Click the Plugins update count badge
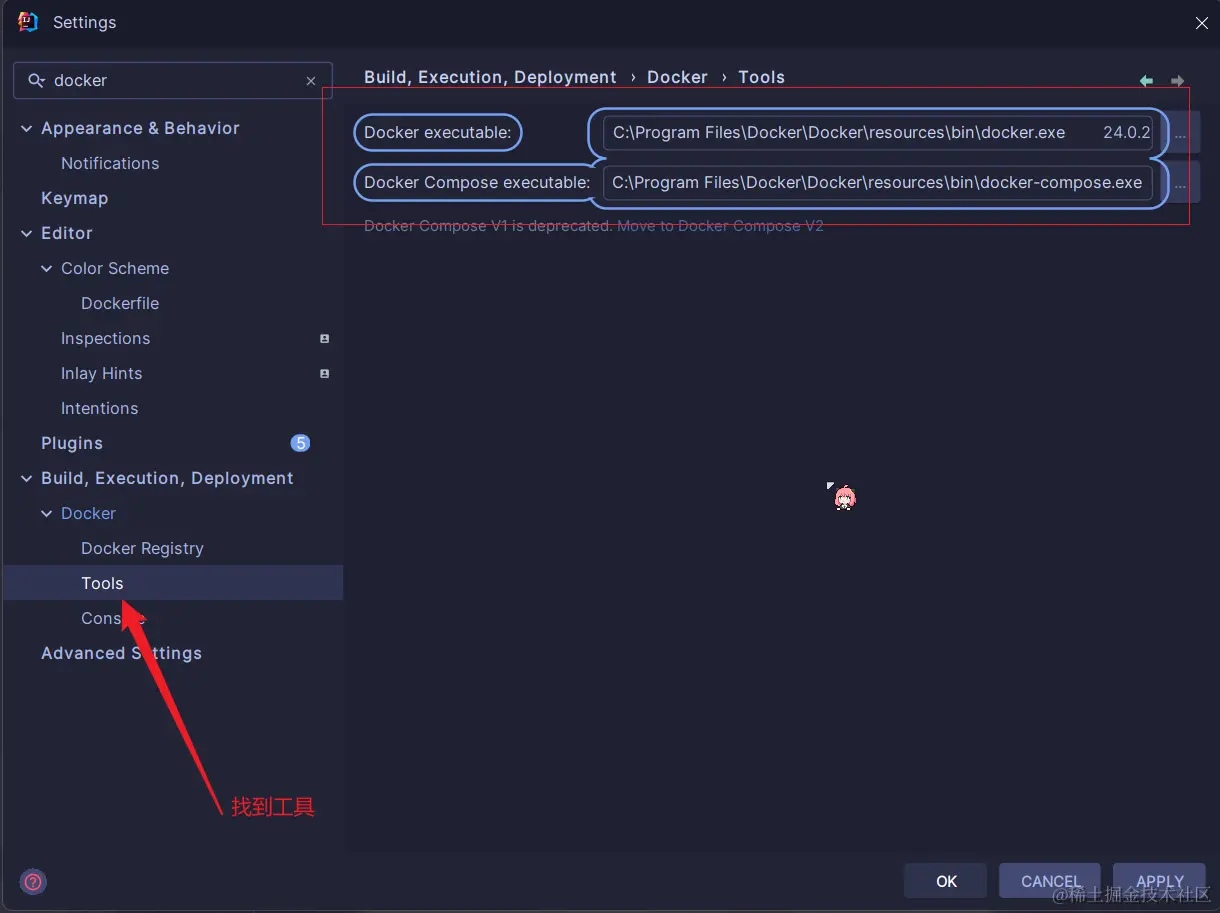The width and height of the screenshot is (1220, 913). 300,443
